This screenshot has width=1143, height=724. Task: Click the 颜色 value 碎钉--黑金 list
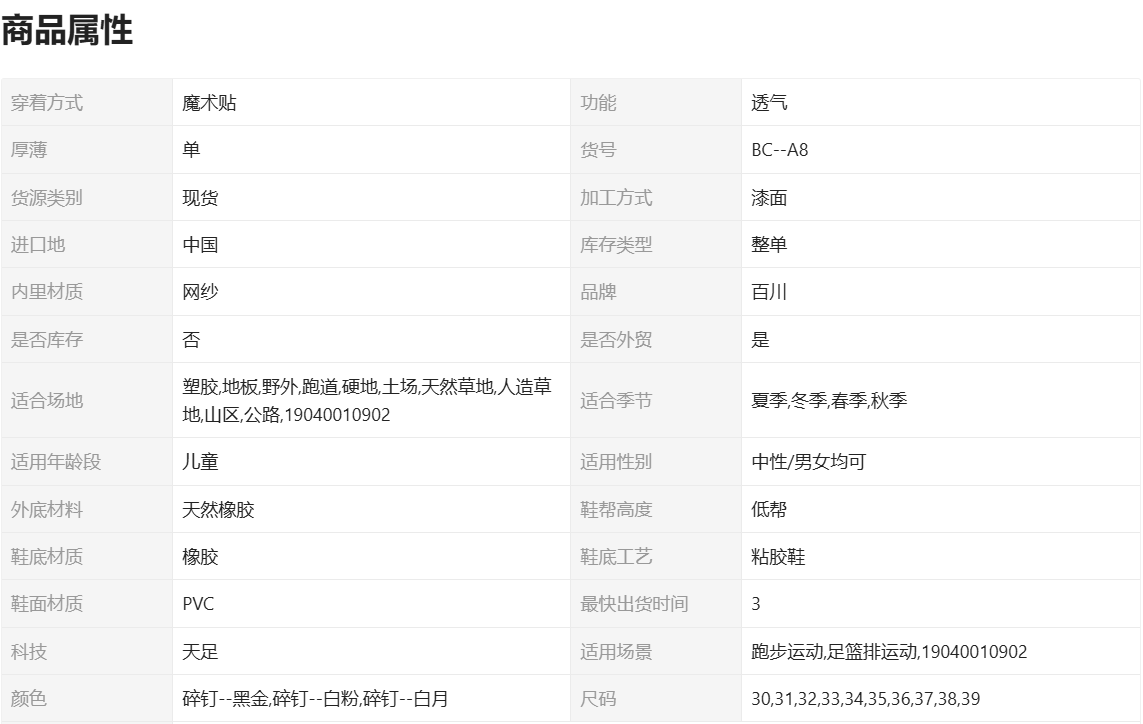(315, 699)
